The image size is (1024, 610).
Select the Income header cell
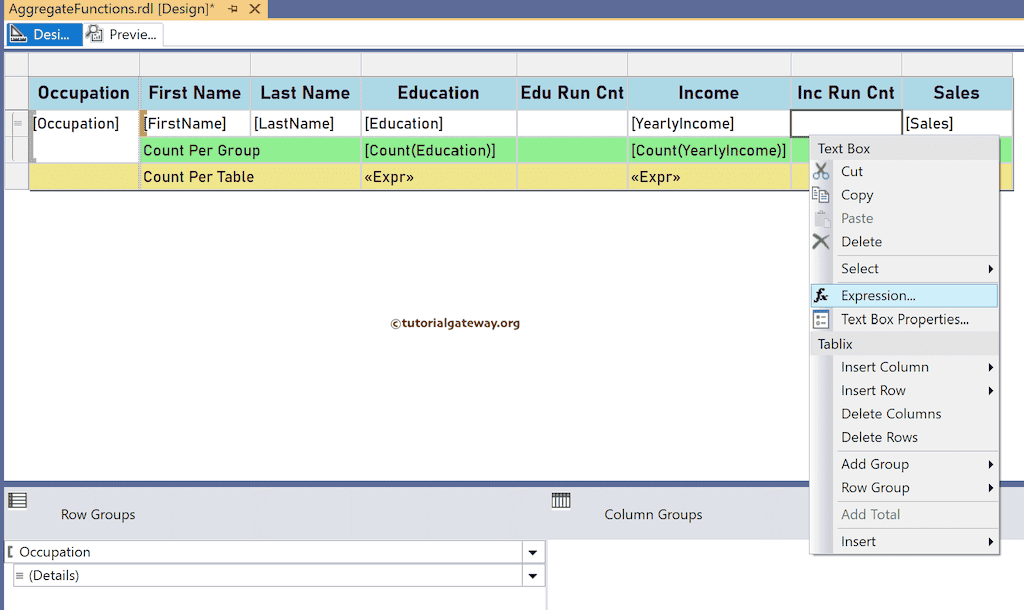click(709, 93)
